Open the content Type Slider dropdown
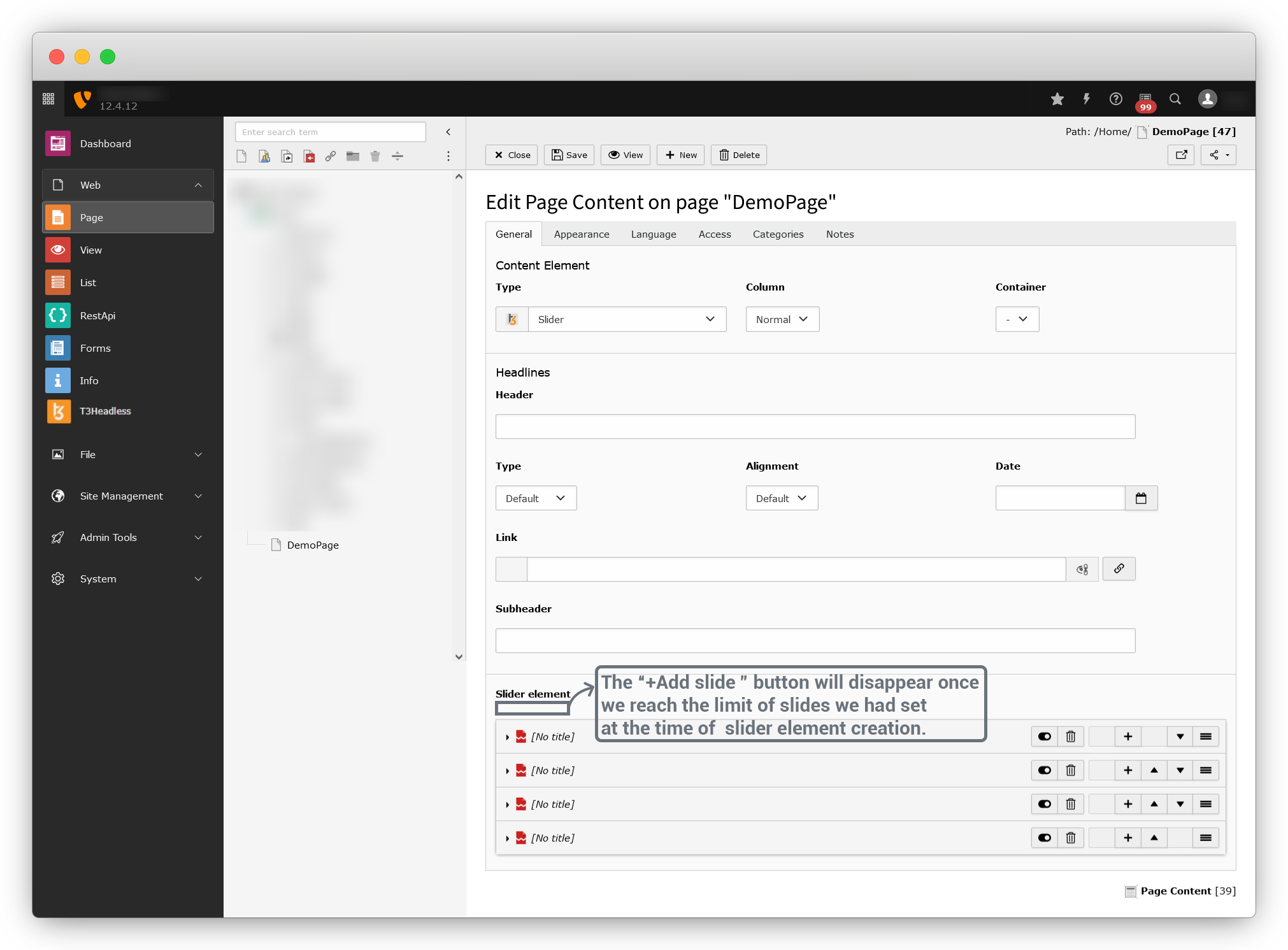The width and height of the screenshot is (1288, 950). pos(626,319)
